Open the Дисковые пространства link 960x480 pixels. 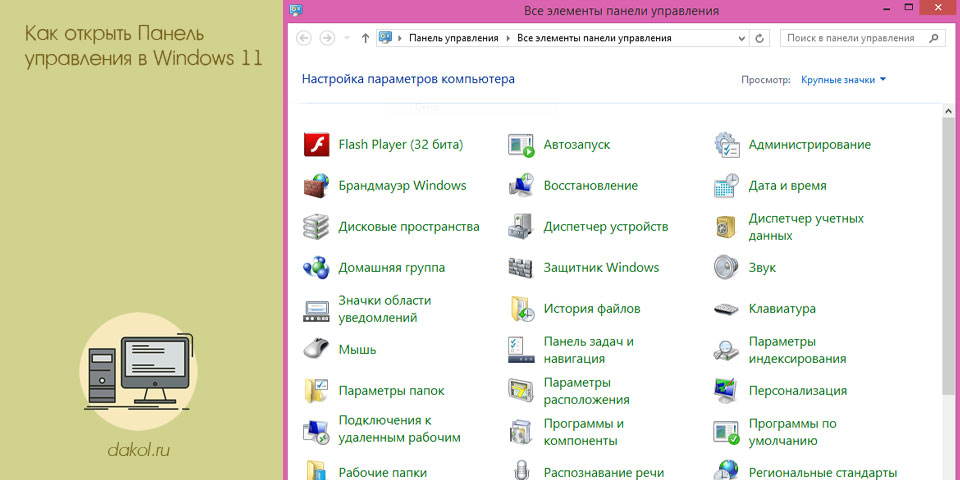[409, 227]
